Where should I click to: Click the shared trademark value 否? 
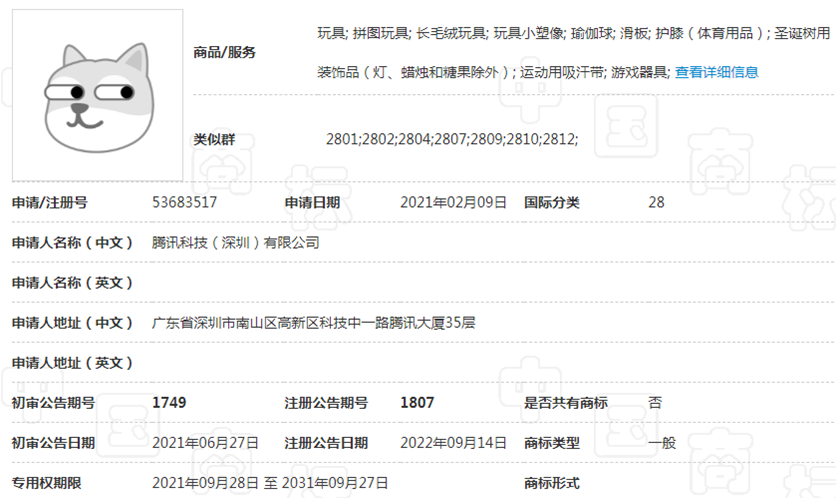click(655, 402)
